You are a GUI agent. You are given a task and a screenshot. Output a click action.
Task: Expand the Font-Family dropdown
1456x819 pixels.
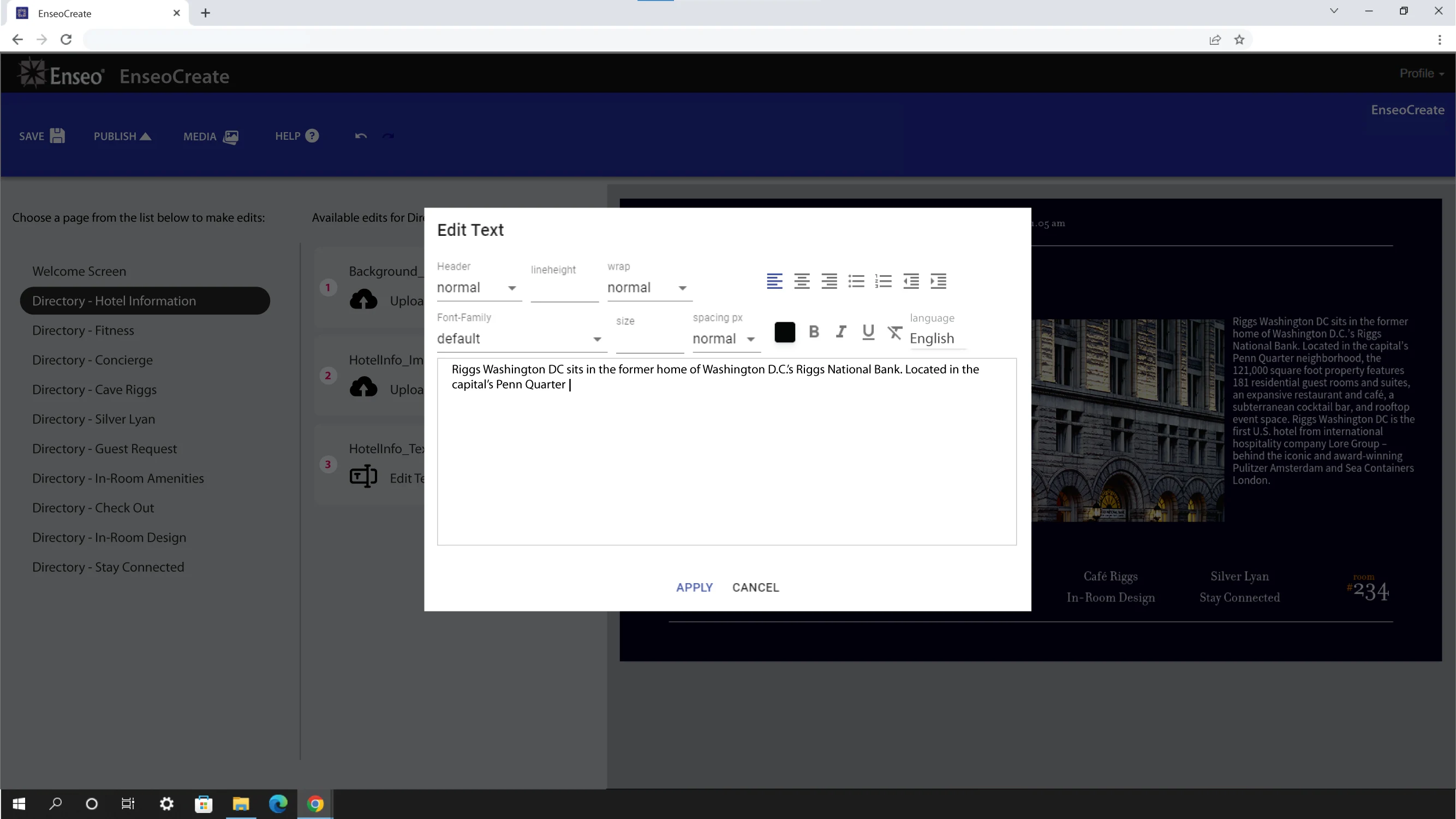pyautogui.click(x=520, y=340)
